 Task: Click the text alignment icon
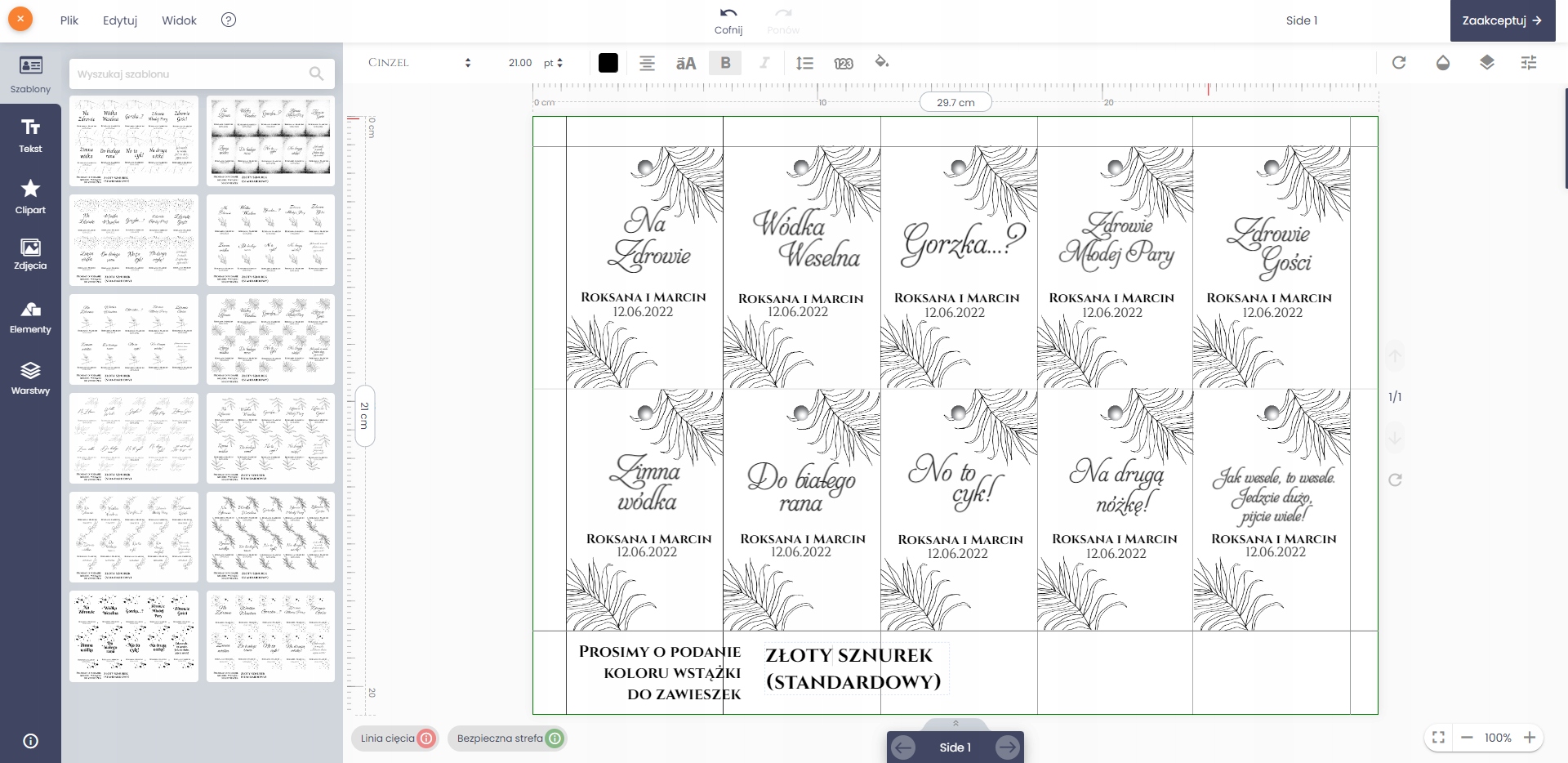[647, 63]
